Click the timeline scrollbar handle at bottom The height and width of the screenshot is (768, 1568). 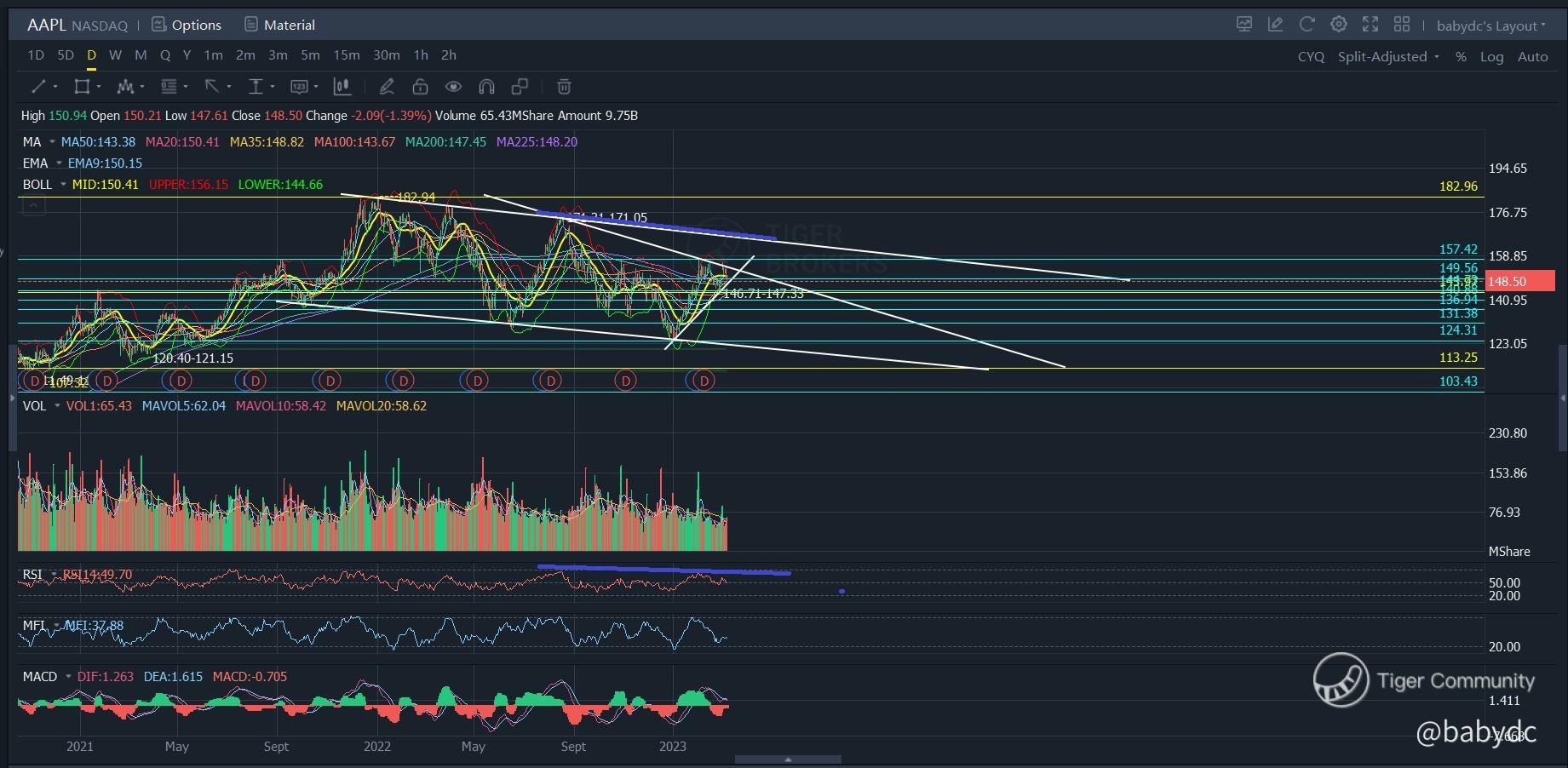click(788, 759)
